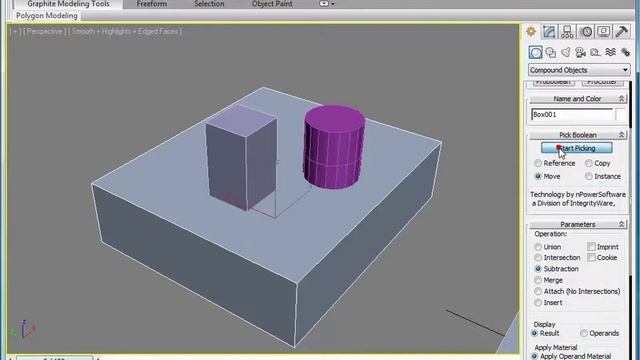Screen dimensions: 640x360
Task: Select the Instance radio option
Action: (603, 176)
